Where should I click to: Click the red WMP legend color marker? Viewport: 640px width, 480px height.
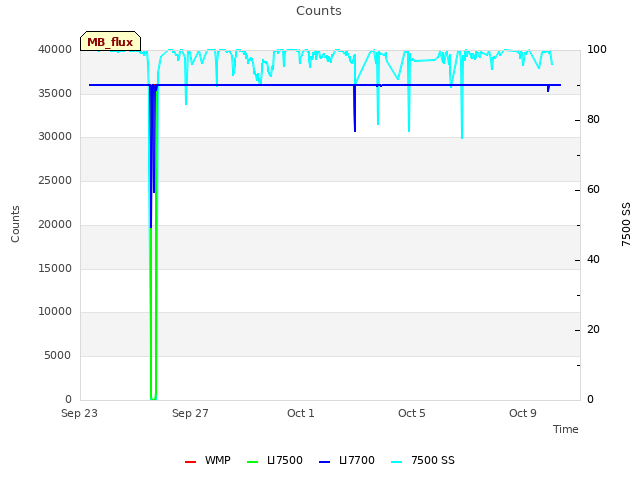[191, 462]
